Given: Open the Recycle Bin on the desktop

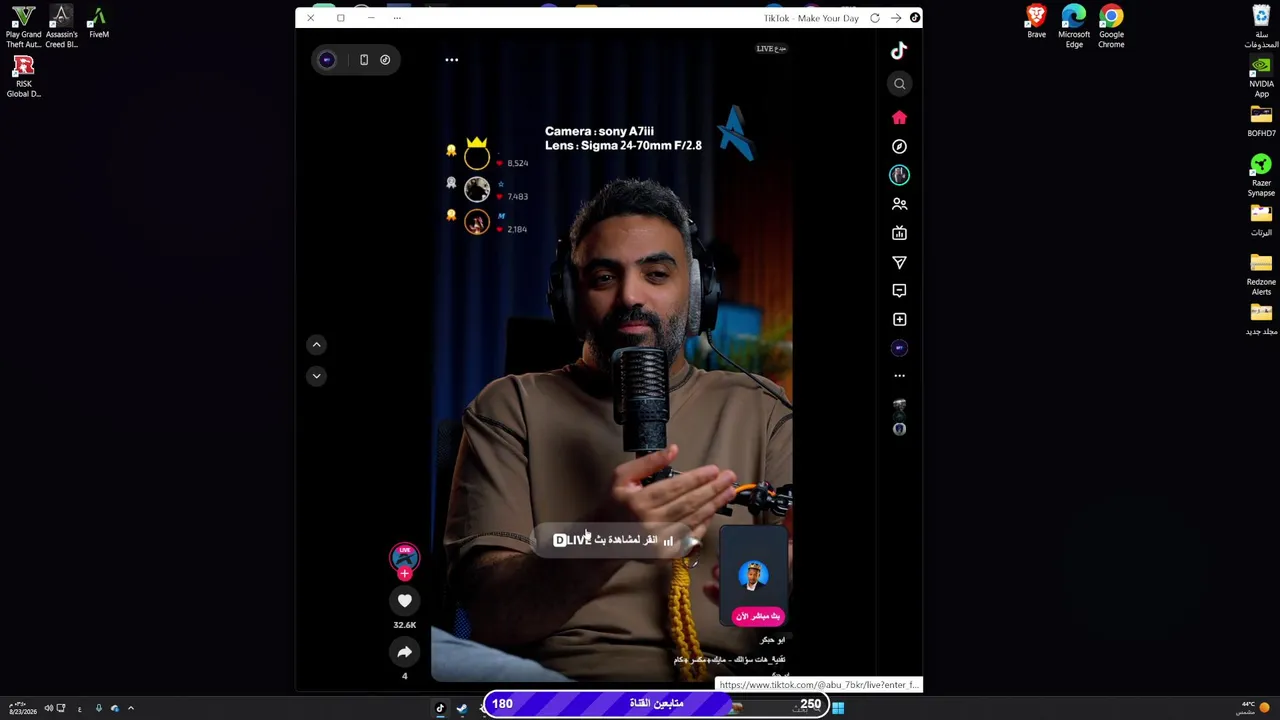Looking at the screenshot, I should point(1261,26).
